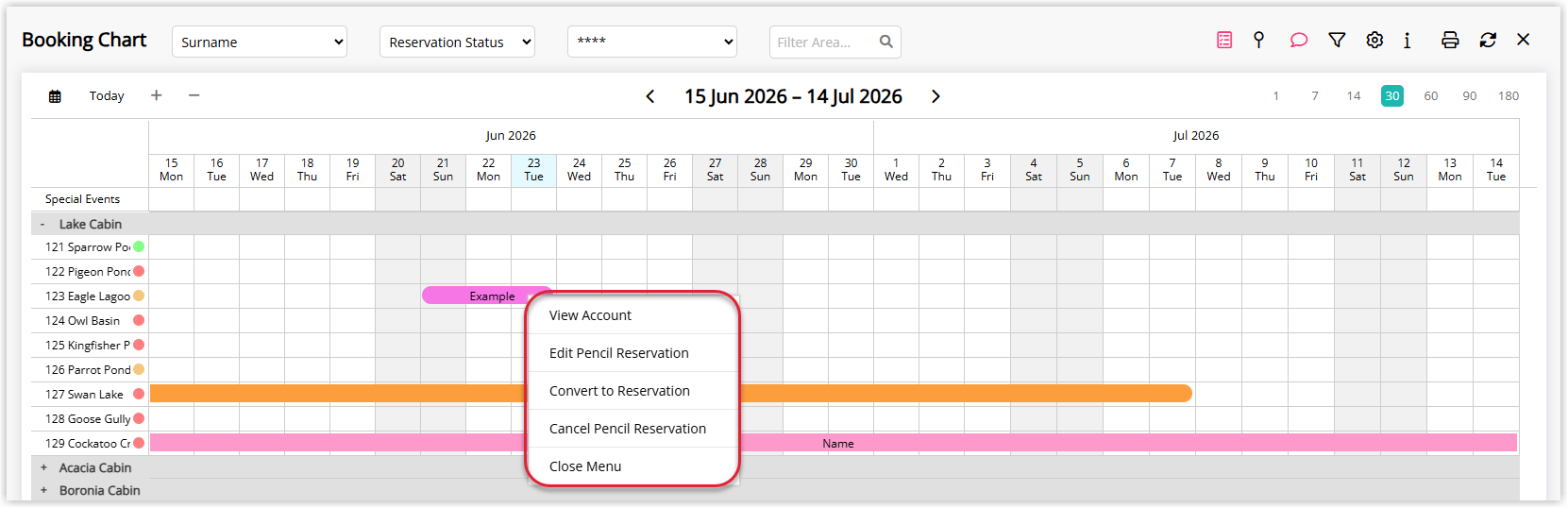Click red status dot for 124 Owl Basin
This screenshot has width=1568, height=508.
pyautogui.click(x=139, y=320)
